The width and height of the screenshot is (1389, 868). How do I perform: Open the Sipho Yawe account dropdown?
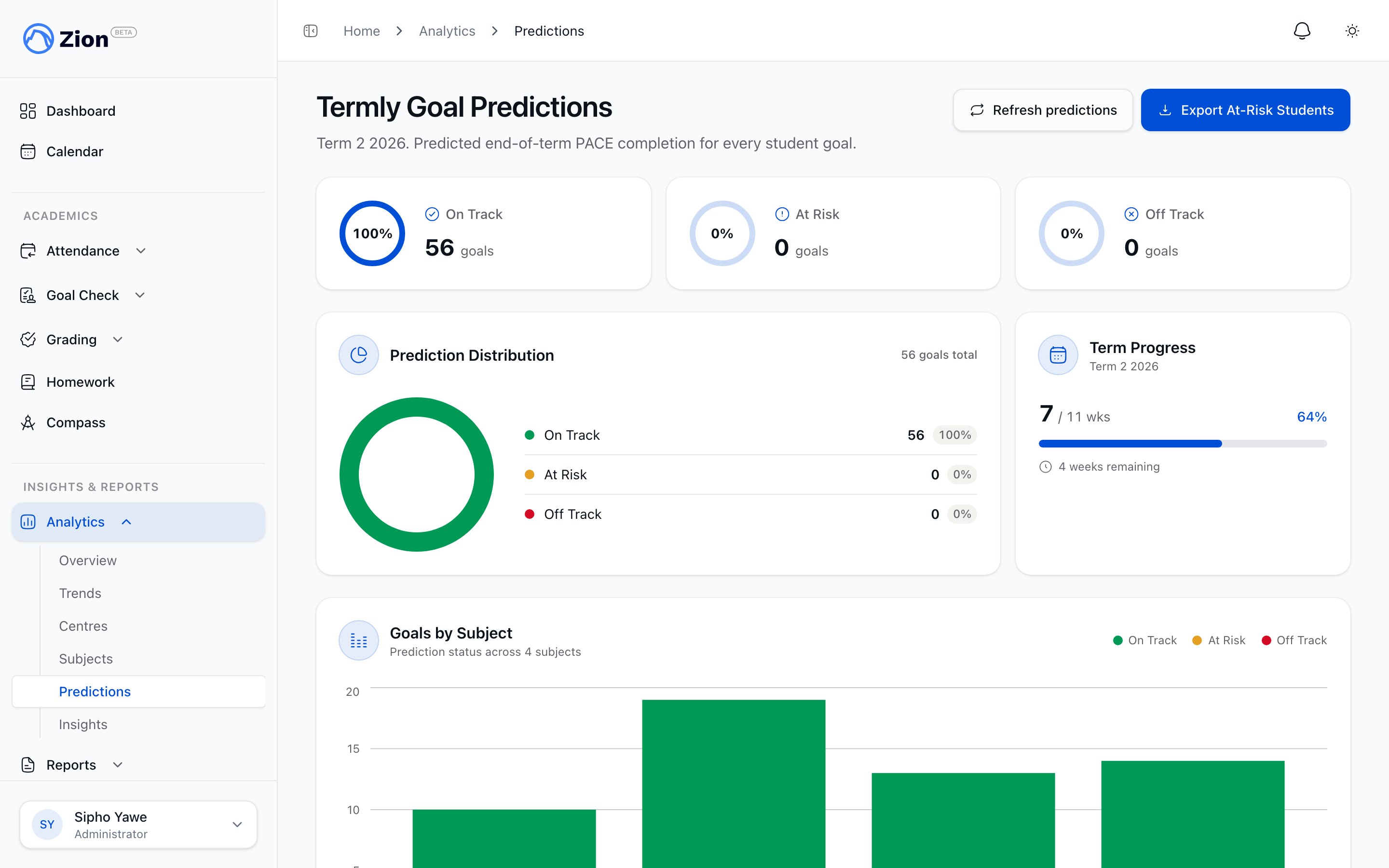(138, 825)
